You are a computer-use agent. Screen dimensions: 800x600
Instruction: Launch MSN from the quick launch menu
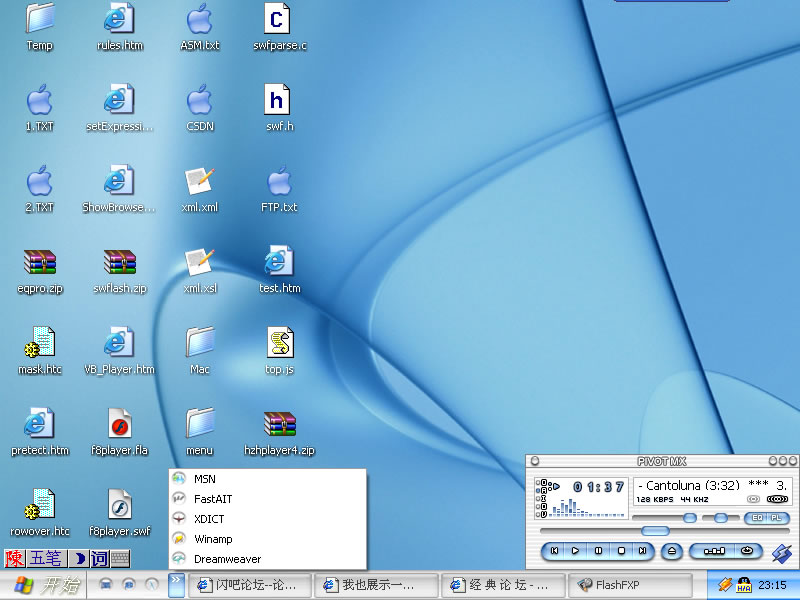(x=267, y=479)
